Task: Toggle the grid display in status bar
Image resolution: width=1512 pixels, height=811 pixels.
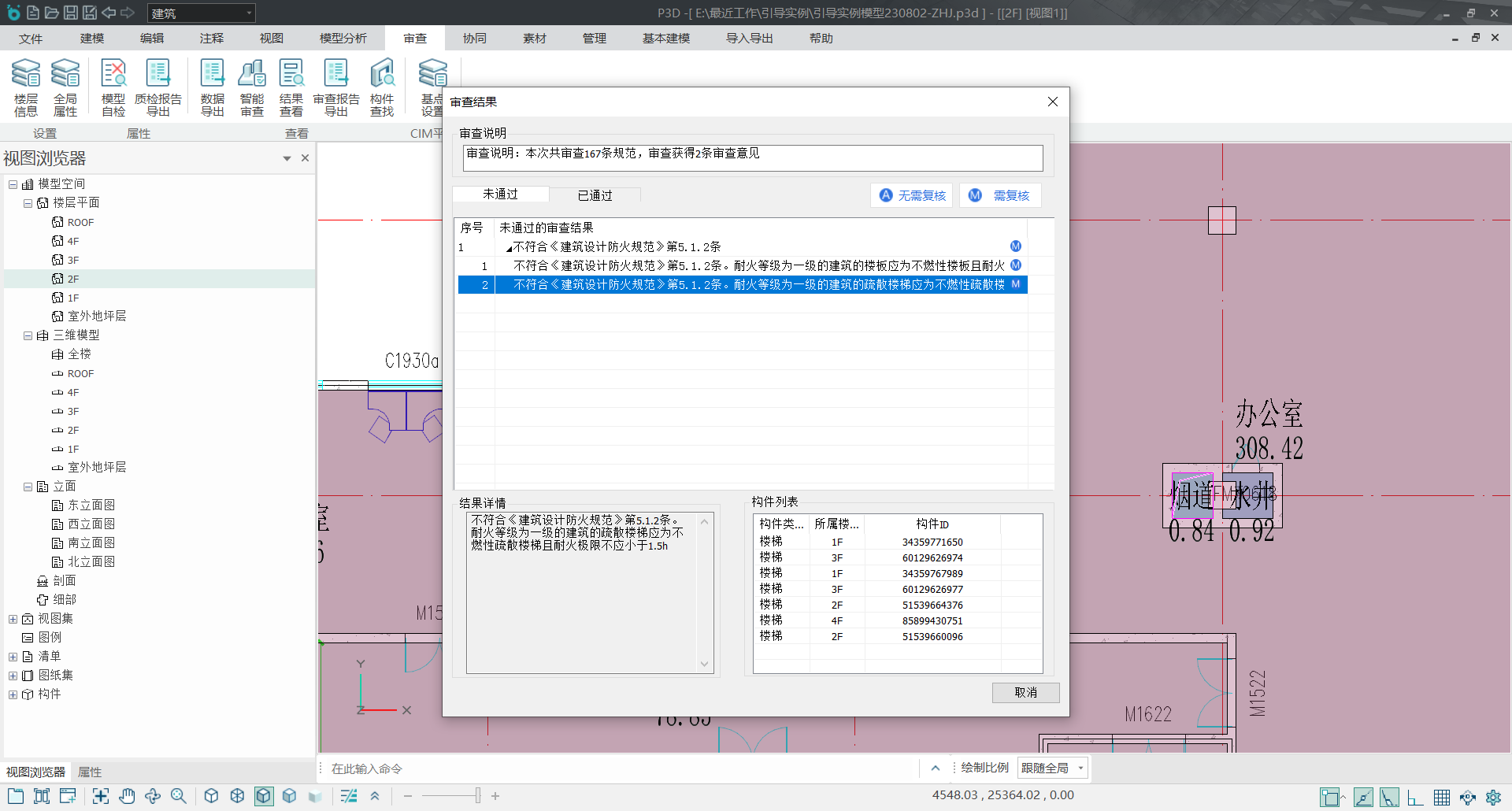Action: (x=1441, y=798)
